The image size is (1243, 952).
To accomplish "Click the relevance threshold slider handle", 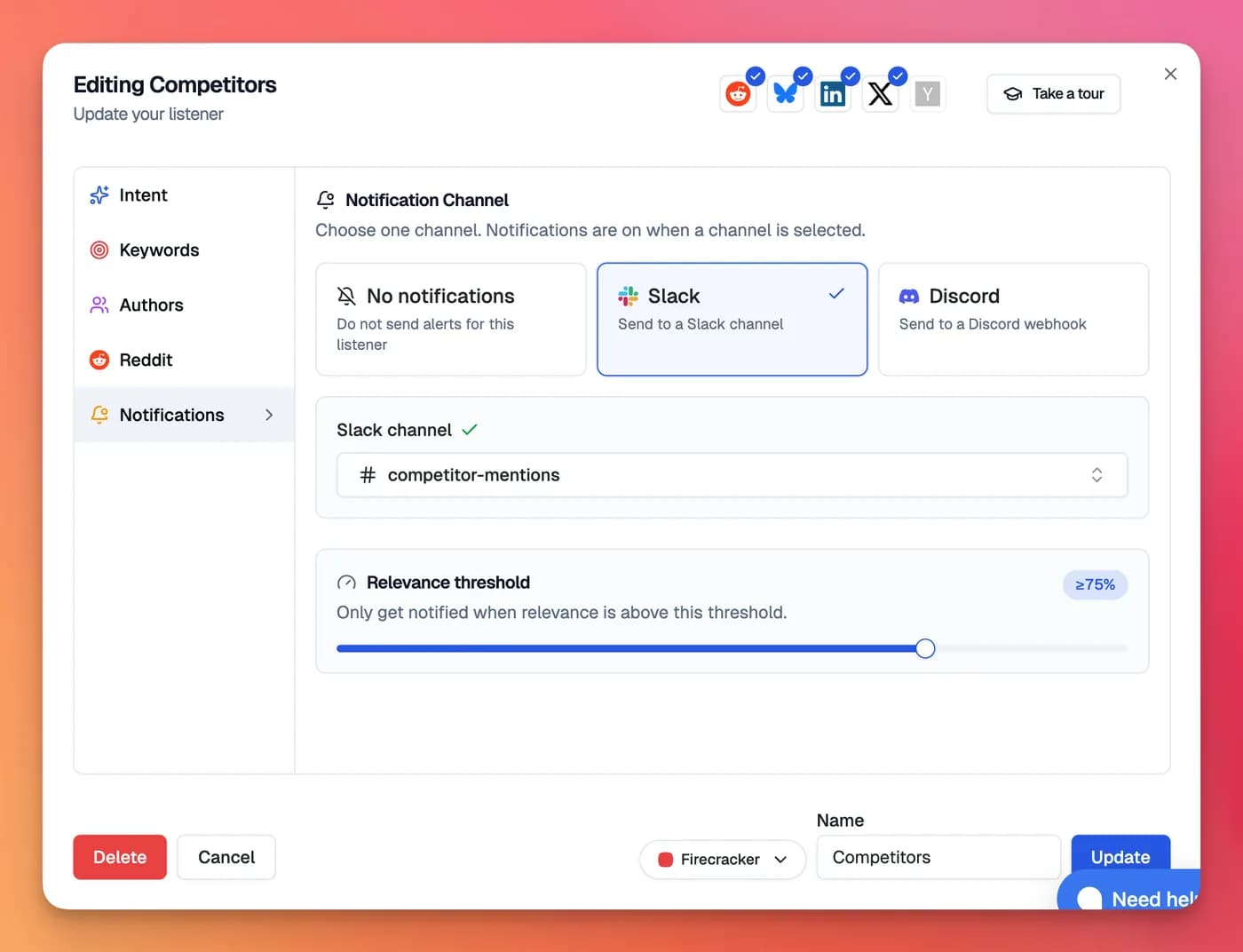I will coord(925,648).
